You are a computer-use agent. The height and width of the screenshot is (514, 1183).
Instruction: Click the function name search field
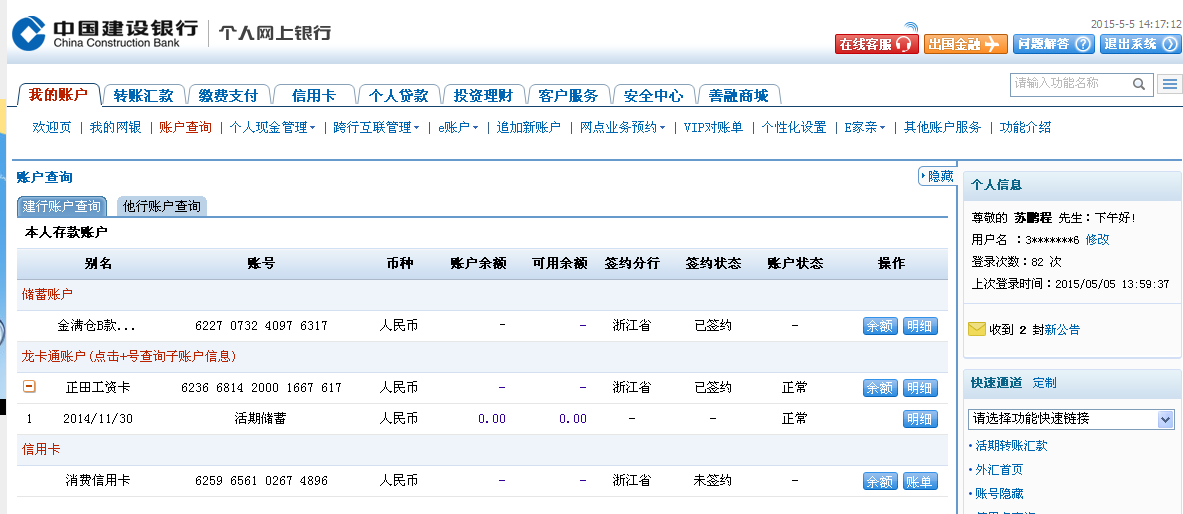(1068, 84)
